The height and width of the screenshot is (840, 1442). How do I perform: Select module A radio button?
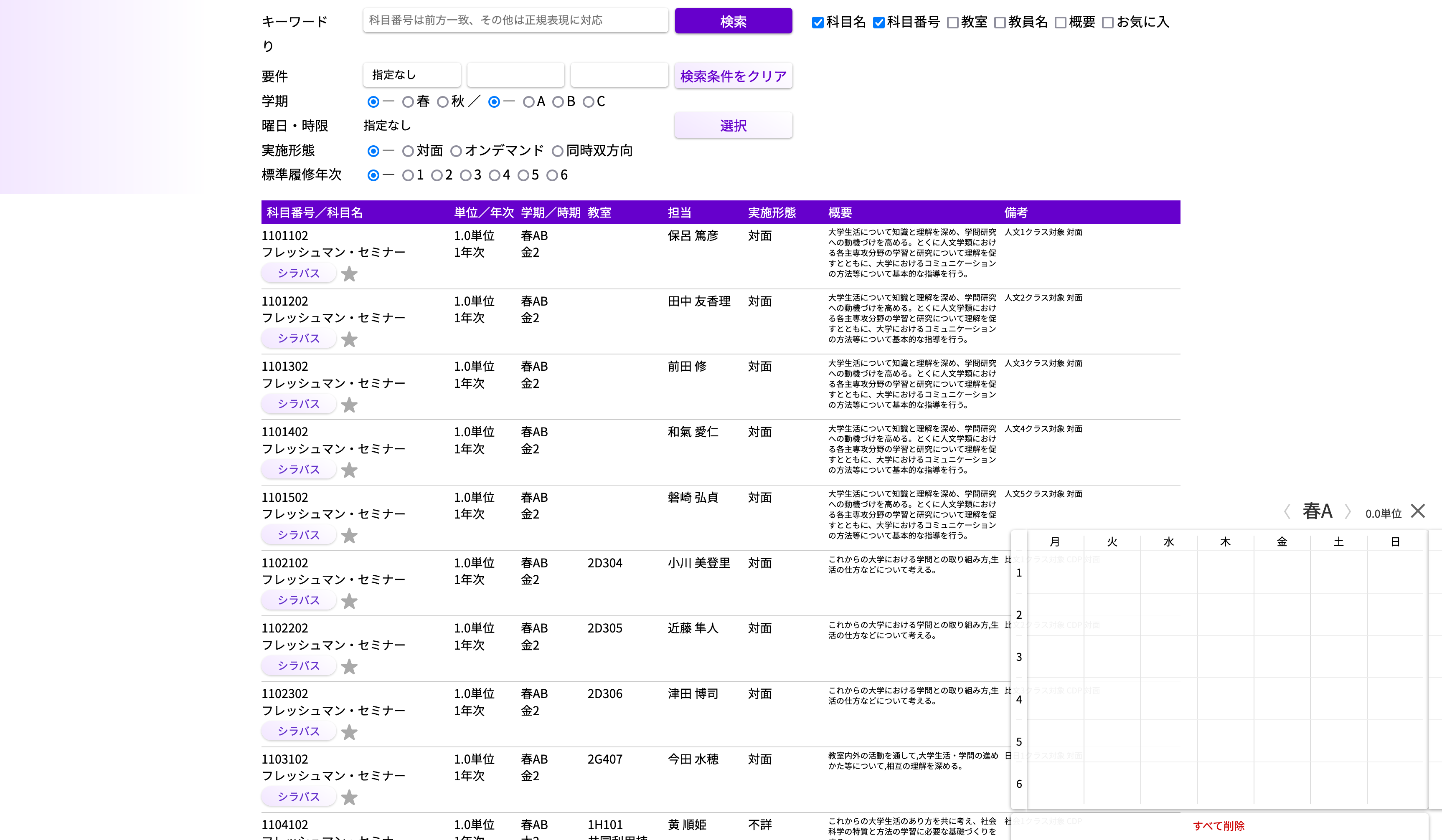pos(529,102)
